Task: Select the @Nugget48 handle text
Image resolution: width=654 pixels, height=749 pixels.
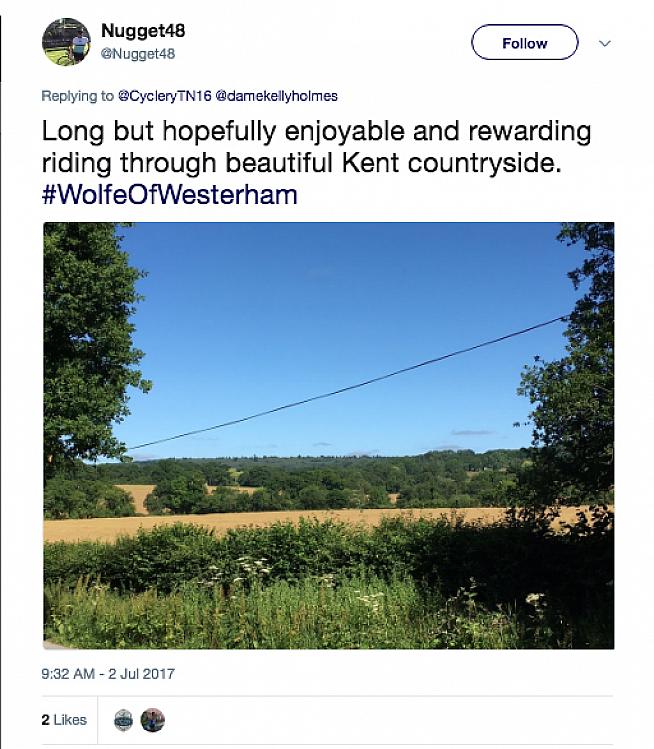Action: [138, 54]
